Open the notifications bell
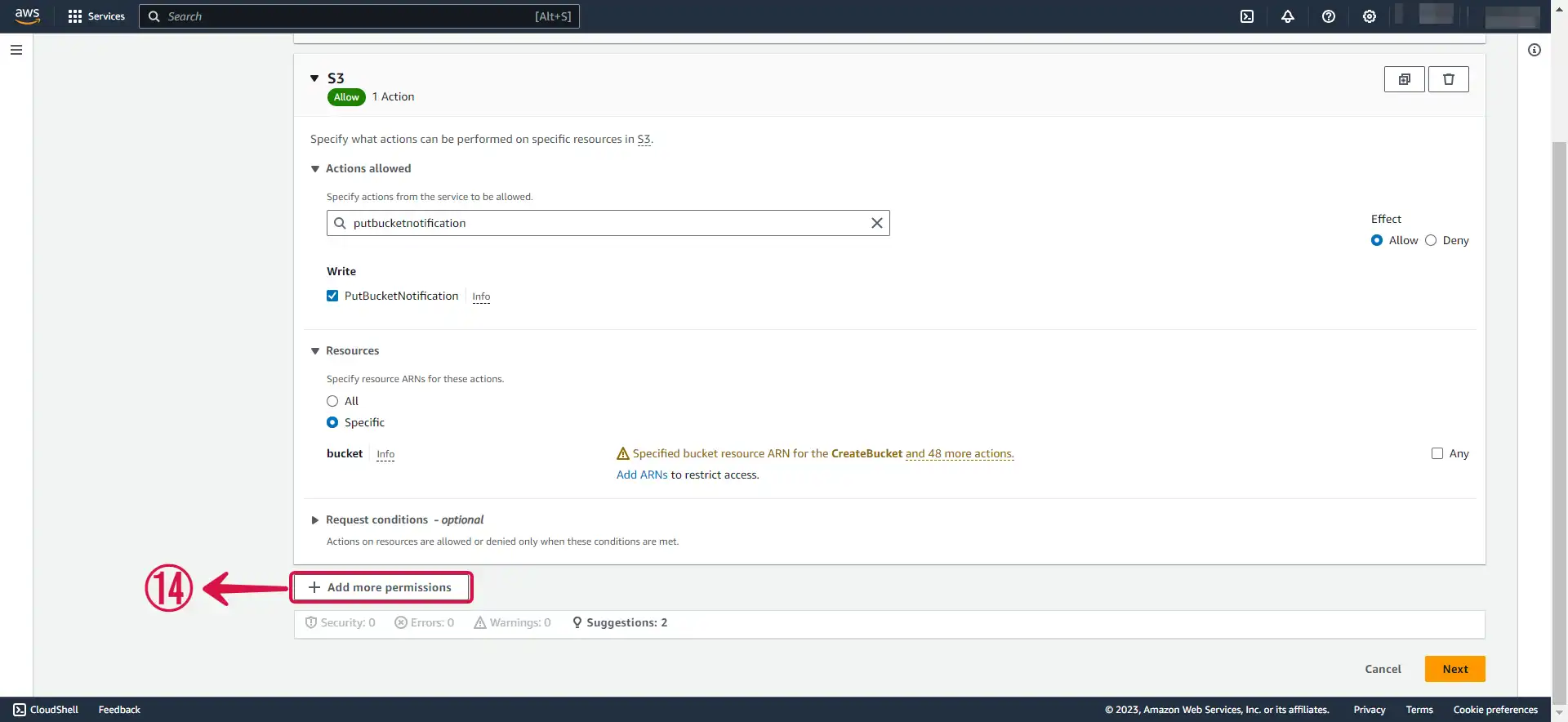This screenshot has width=1568, height=722. point(1288,16)
